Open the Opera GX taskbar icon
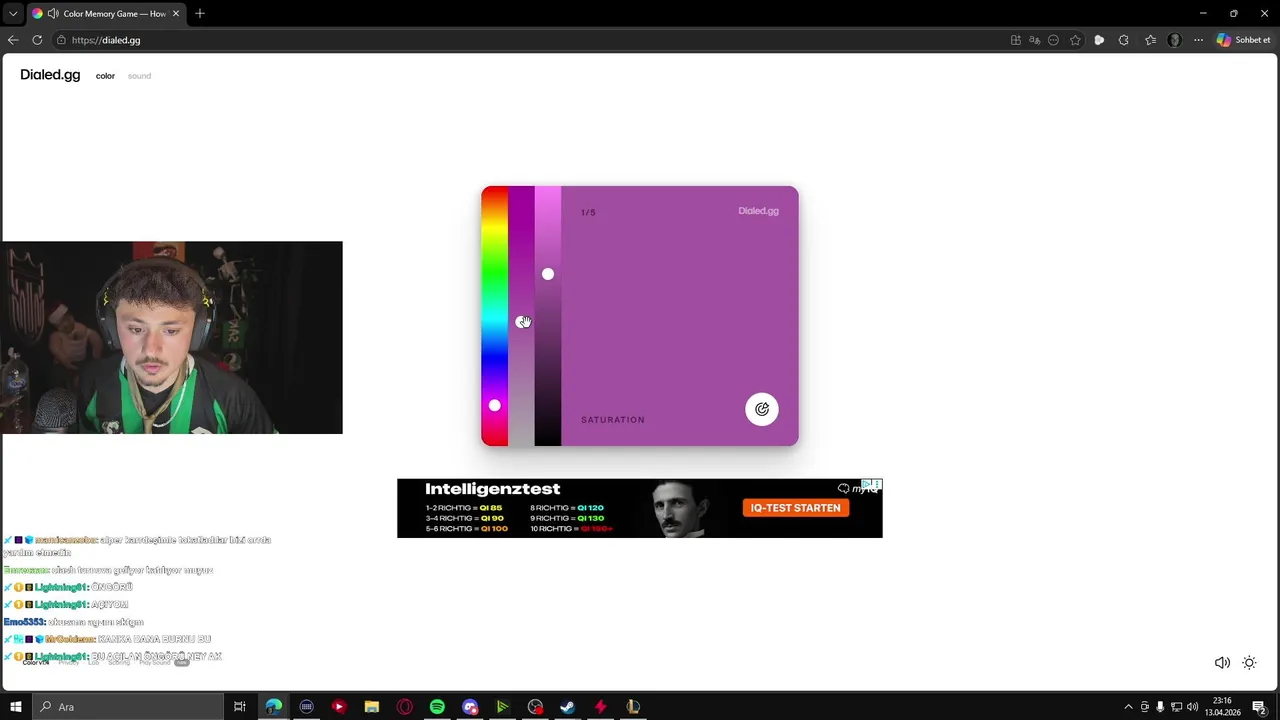This screenshot has width=1280, height=720. click(404, 707)
